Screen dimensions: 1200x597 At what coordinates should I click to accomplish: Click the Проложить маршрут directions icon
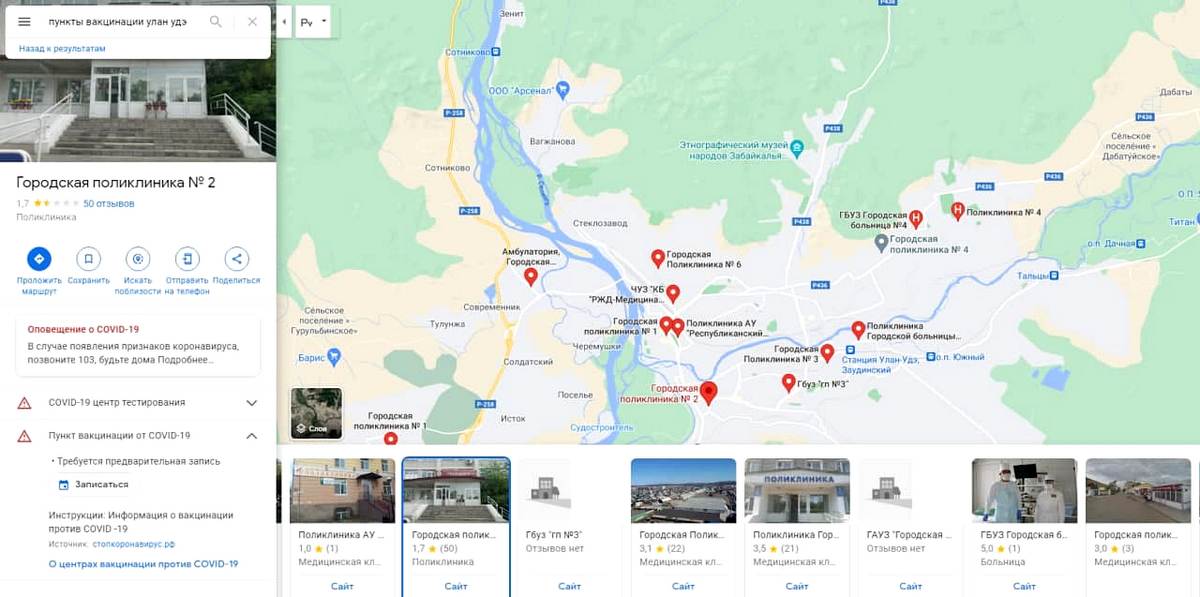point(39,258)
